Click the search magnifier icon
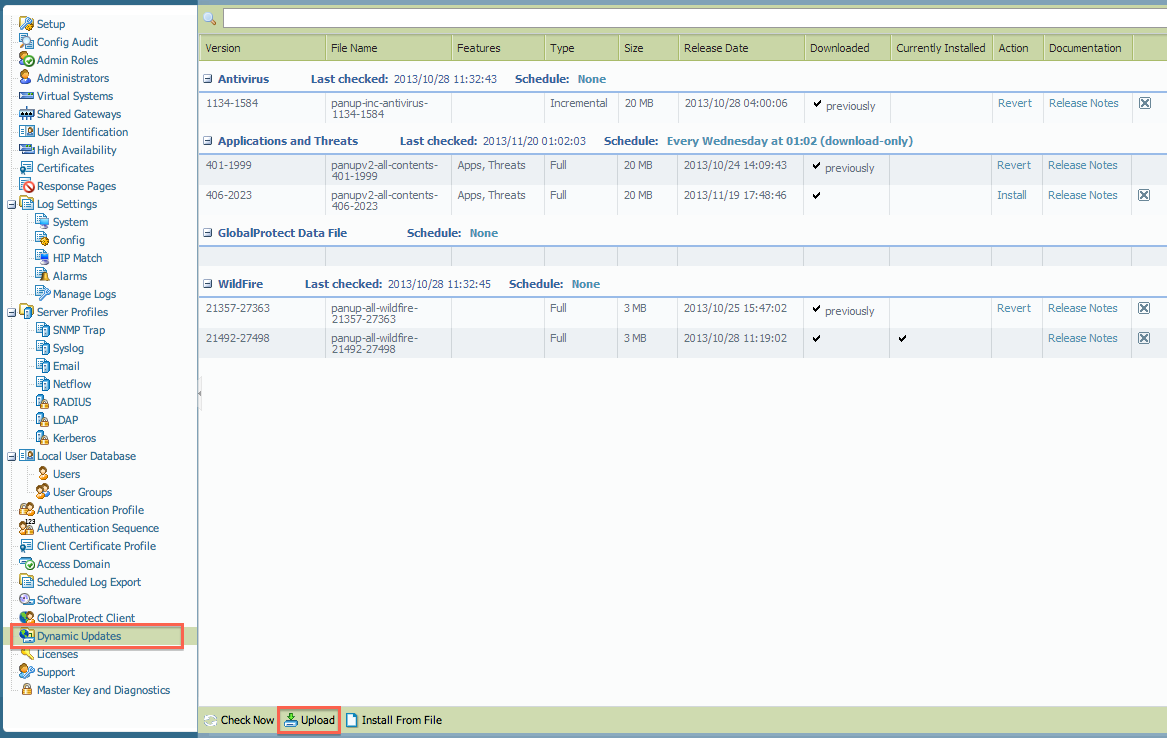The width and height of the screenshot is (1167, 738). (210, 18)
